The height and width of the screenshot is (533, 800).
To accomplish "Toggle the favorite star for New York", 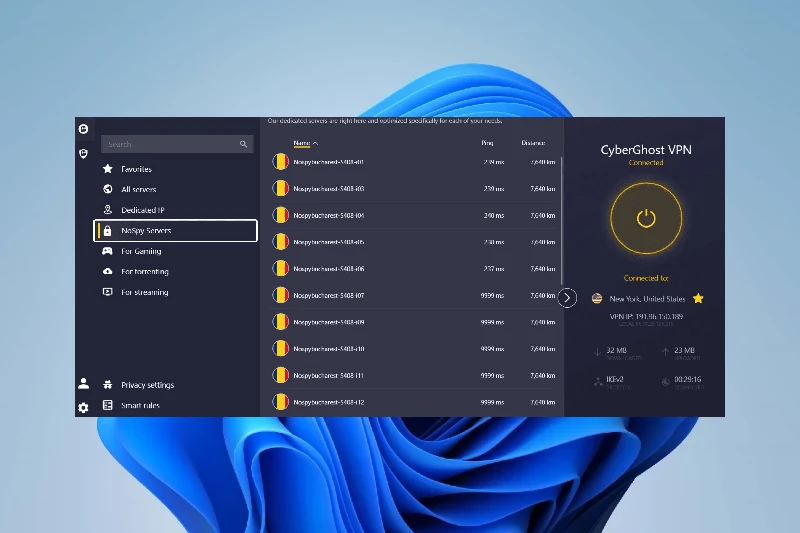I will [698, 298].
